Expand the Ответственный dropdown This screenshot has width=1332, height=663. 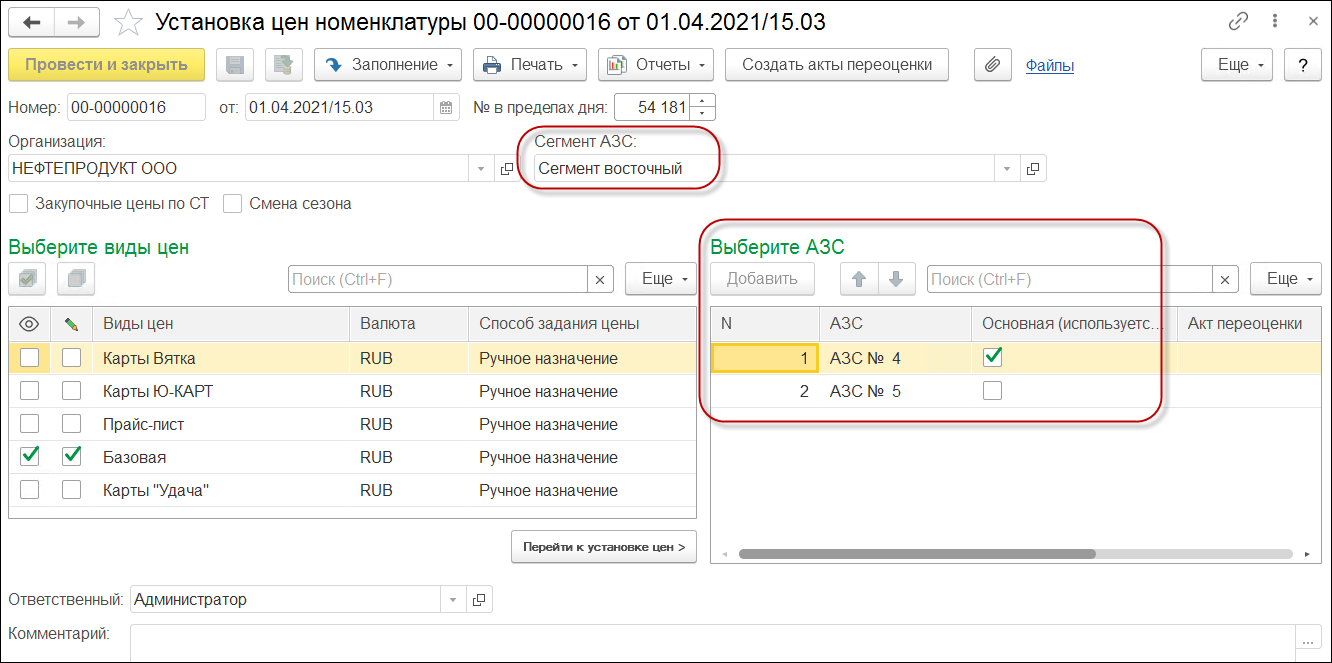tap(453, 600)
